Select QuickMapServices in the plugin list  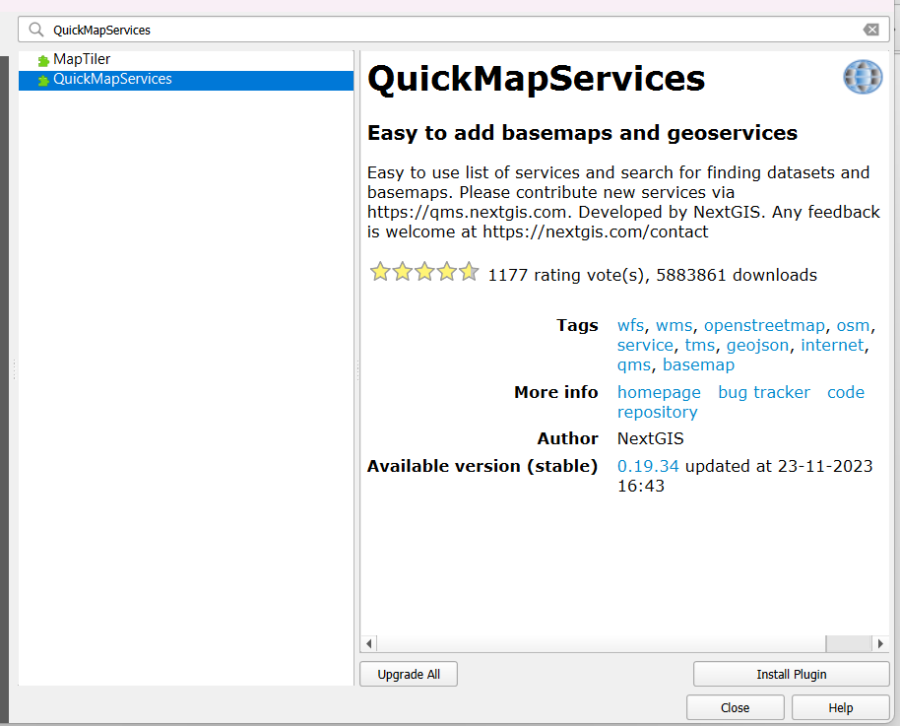pyautogui.click(x=112, y=79)
